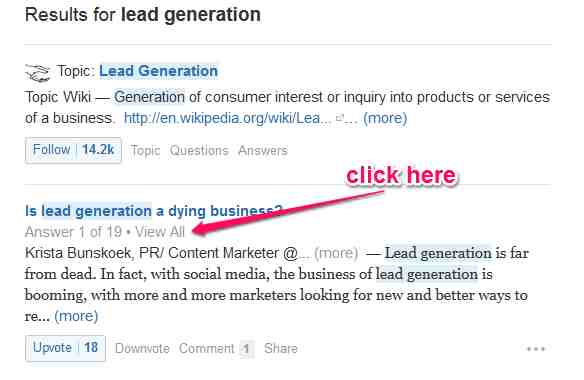Screen dimensions: 584x380
Task: Click View All answers link
Action: 160,232
